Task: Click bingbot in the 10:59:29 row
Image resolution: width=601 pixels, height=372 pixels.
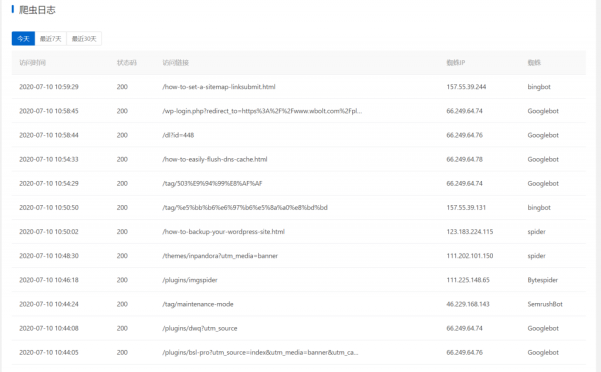Action: pos(539,87)
